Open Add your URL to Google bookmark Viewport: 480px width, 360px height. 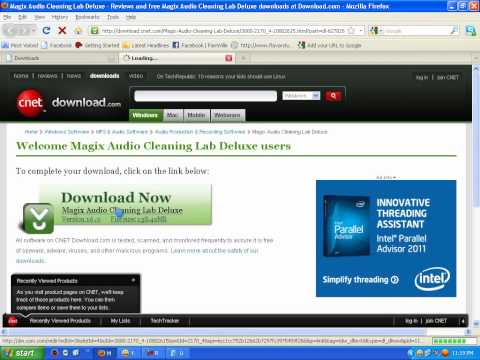point(330,45)
